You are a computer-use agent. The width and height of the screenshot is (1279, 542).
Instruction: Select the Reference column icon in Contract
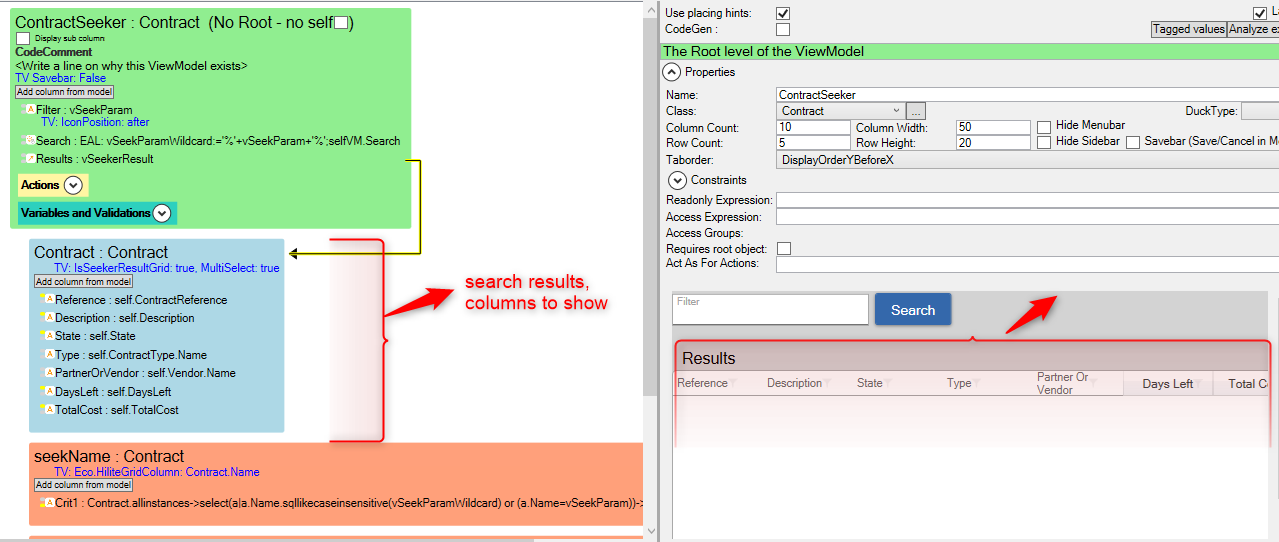(47, 300)
